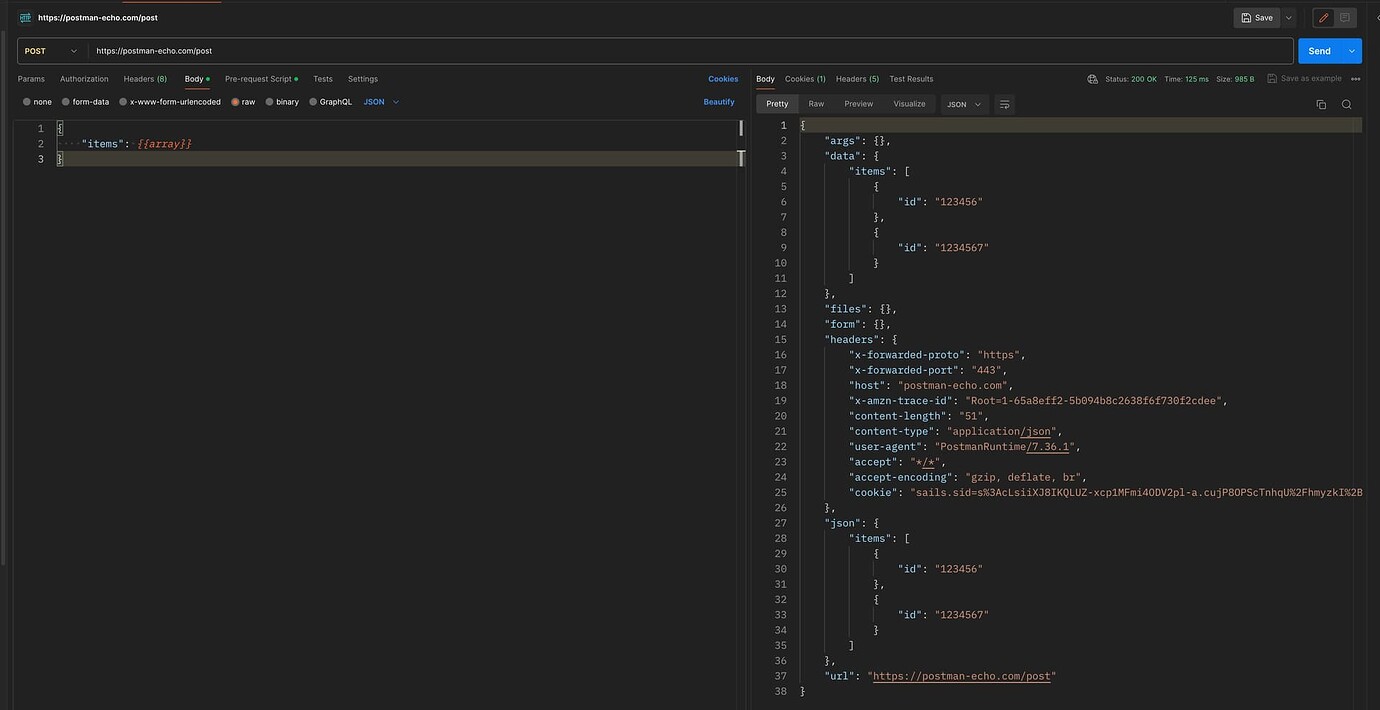Click the request URL input field

[690, 51]
